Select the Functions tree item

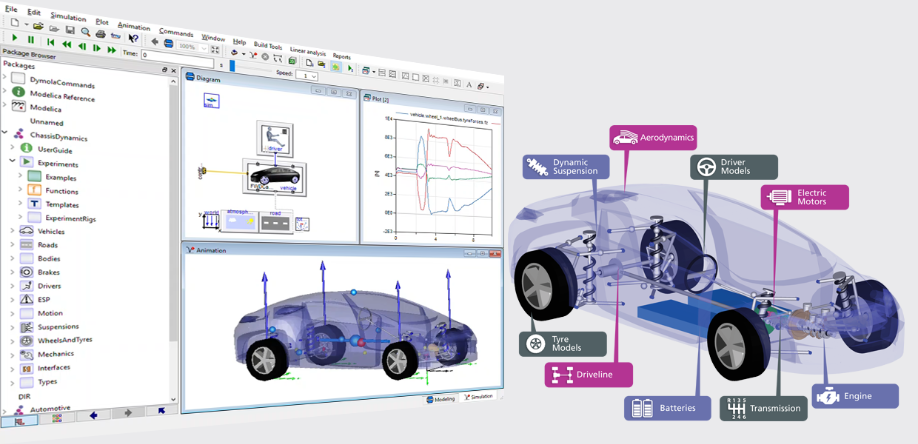(x=61, y=191)
